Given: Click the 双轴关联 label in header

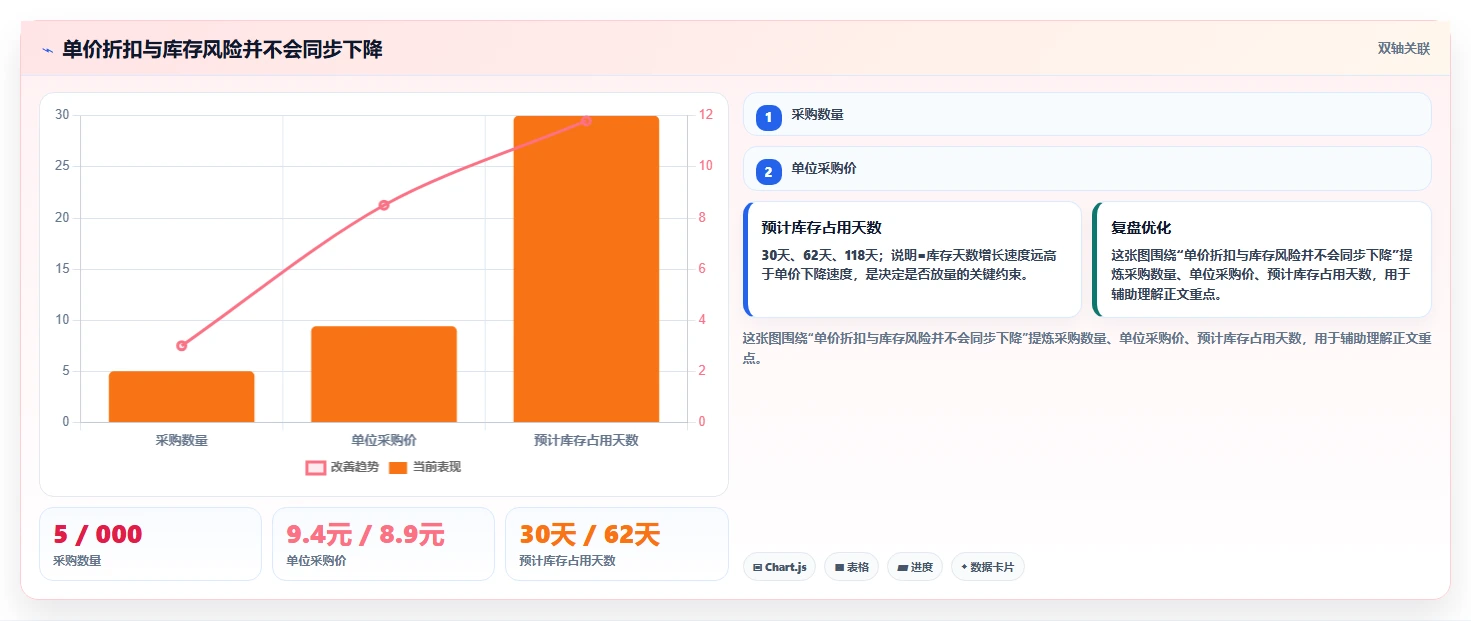Looking at the screenshot, I should pyautogui.click(x=1404, y=48).
